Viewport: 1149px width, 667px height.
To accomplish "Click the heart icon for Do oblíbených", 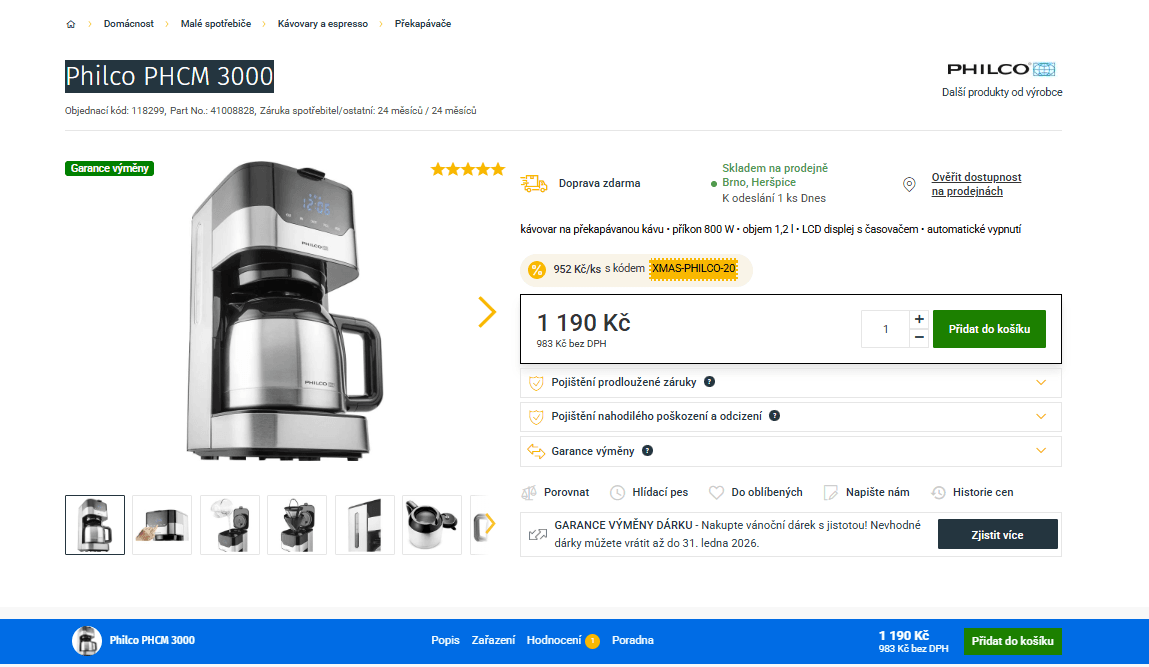I will 716,492.
